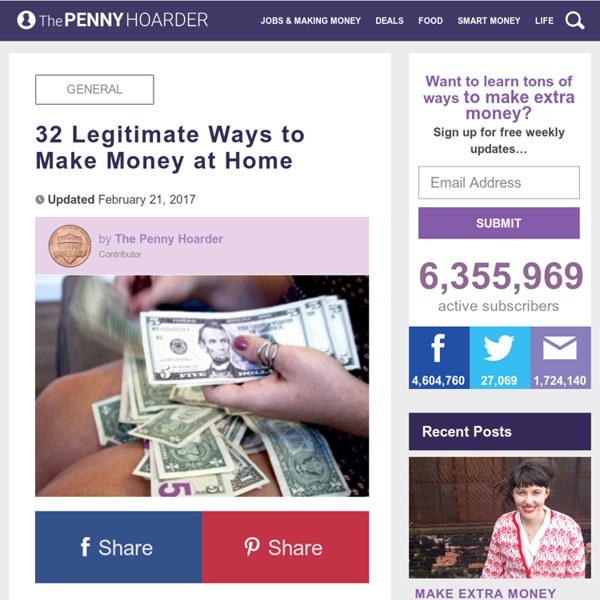Open the Facebook followers tile
This screenshot has height=600, width=600.
(x=439, y=358)
